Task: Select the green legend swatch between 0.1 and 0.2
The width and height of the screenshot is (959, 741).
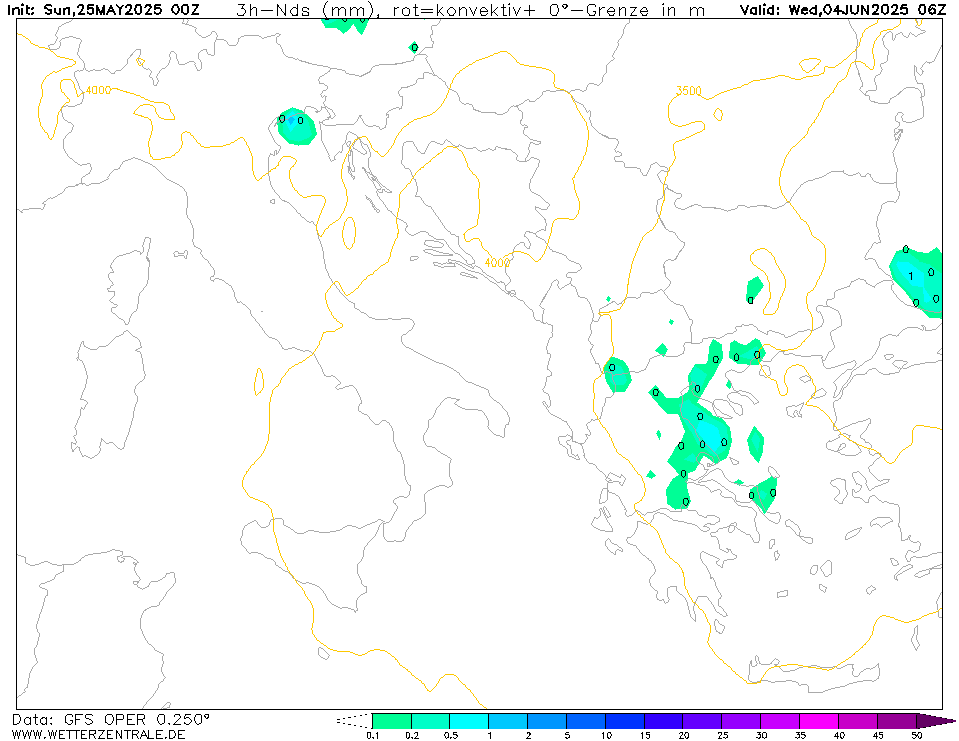Action: pyautogui.click(x=392, y=721)
